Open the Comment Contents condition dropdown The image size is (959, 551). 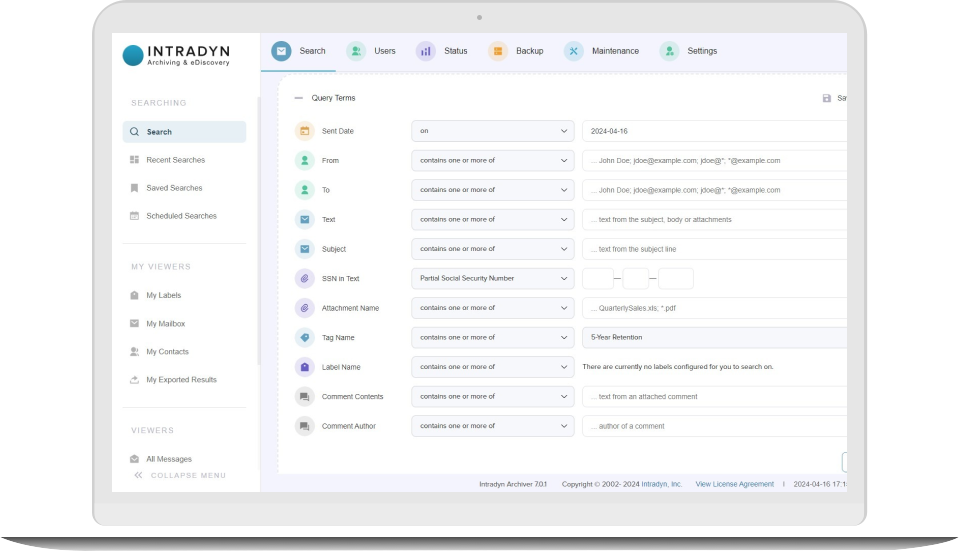[x=493, y=396]
